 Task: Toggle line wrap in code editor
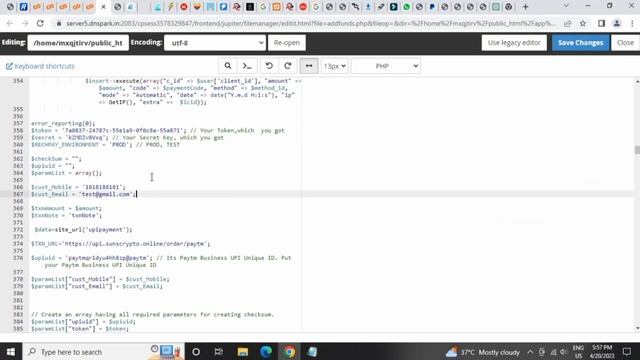click(x=309, y=66)
